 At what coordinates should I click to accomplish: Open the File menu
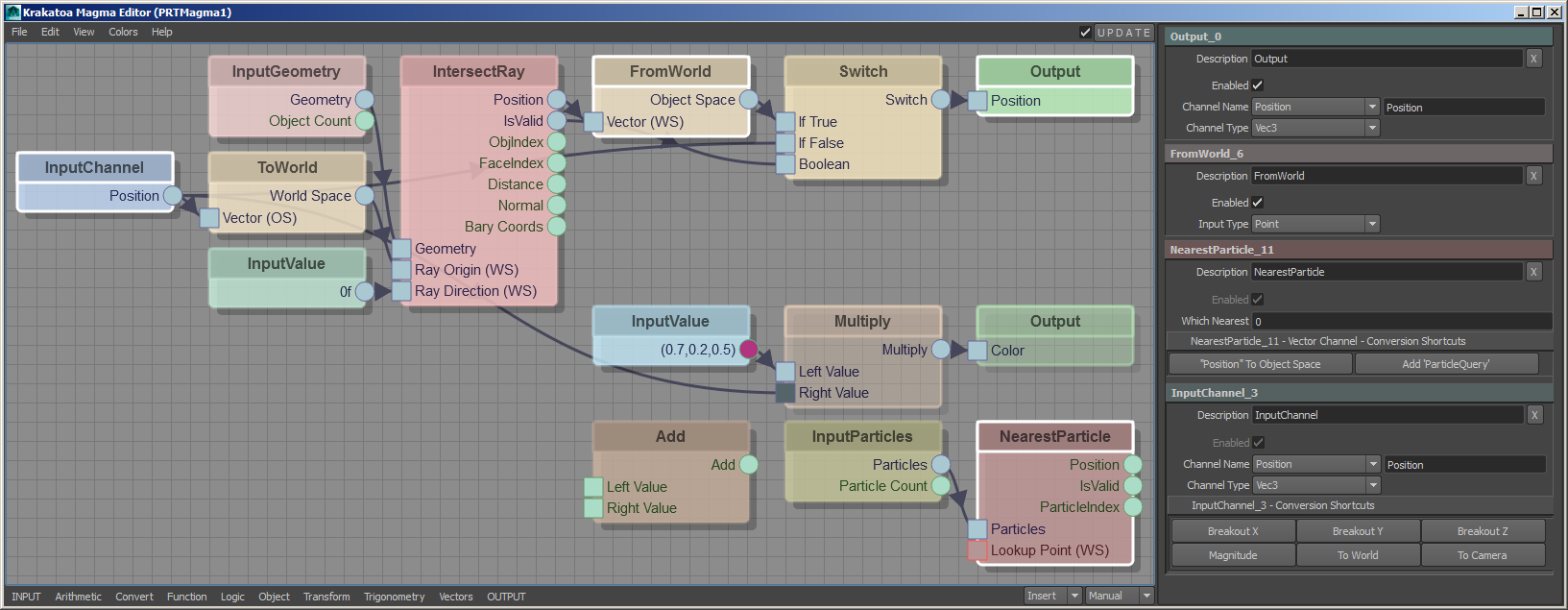pos(19,32)
